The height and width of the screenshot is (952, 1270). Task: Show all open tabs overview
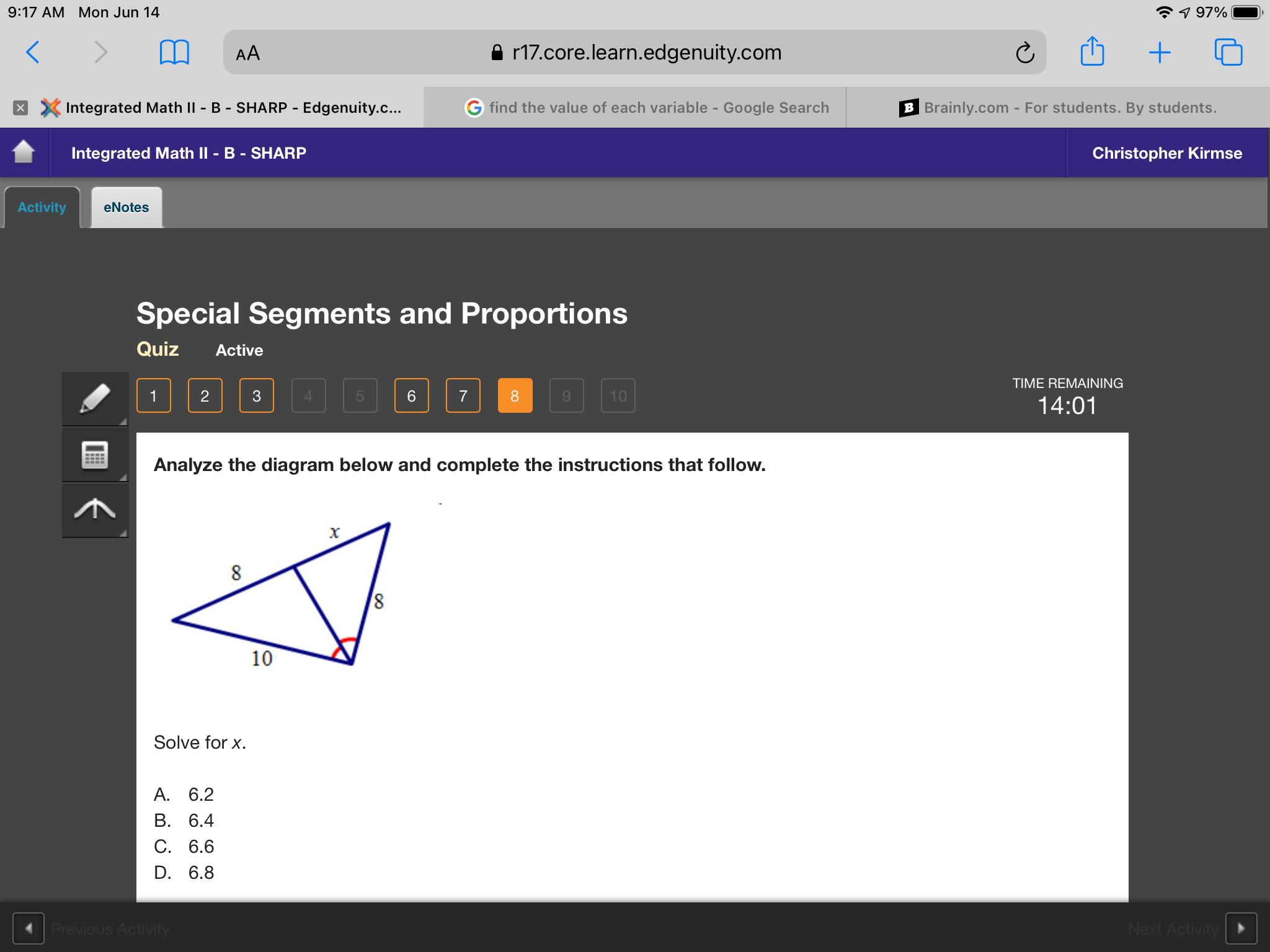coord(1228,52)
